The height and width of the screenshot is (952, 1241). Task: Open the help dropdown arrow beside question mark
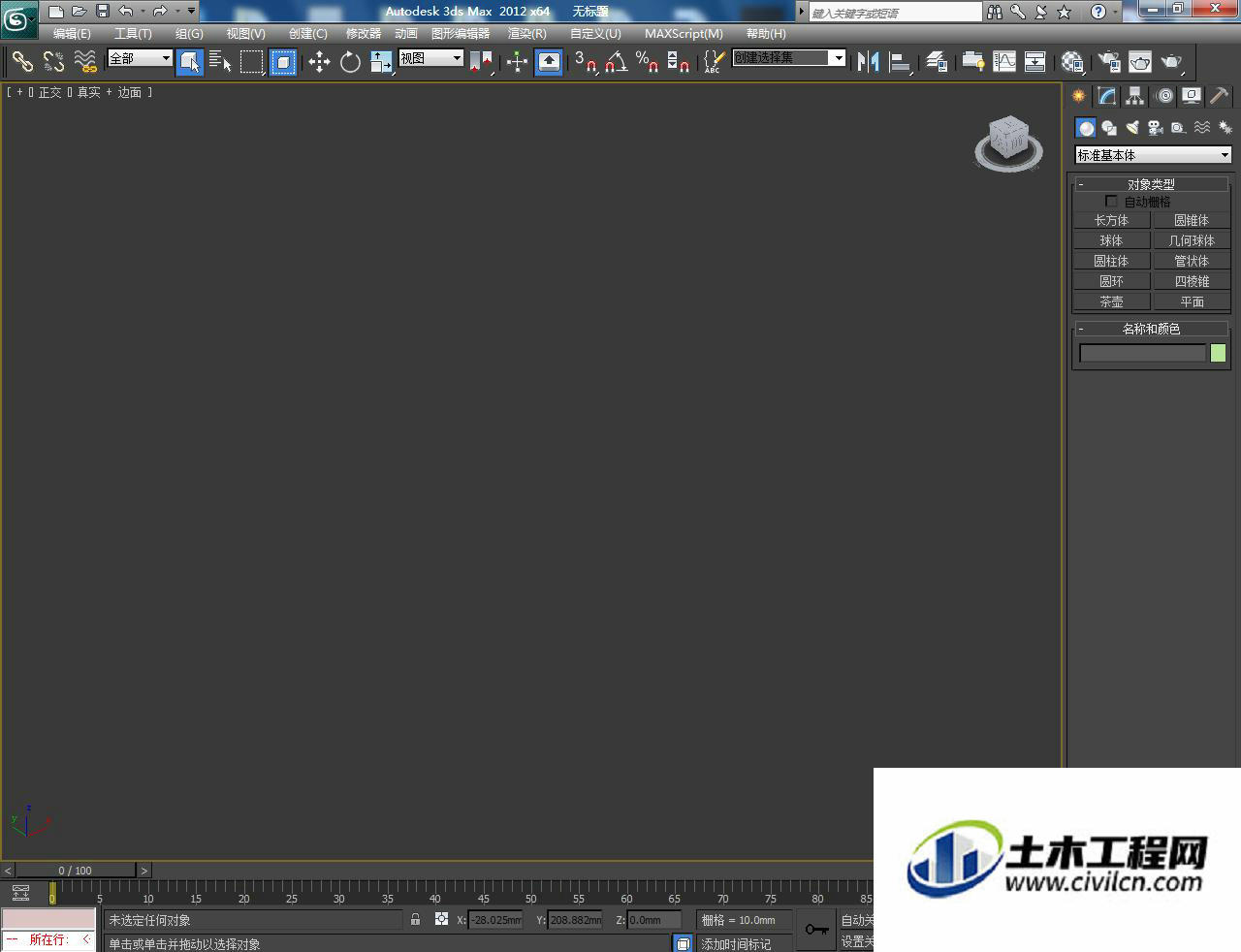[x=1115, y=12]
